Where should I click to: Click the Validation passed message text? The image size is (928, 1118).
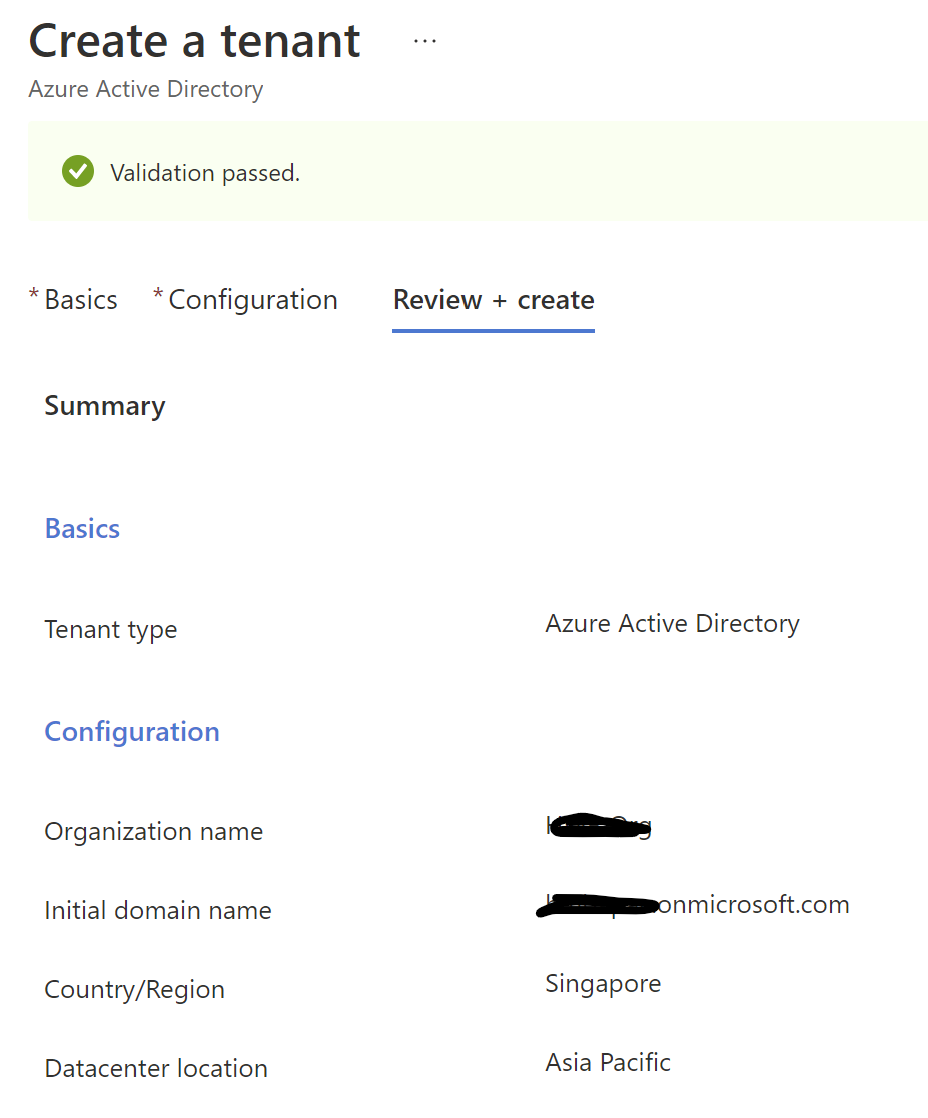[x=205, y=173]
